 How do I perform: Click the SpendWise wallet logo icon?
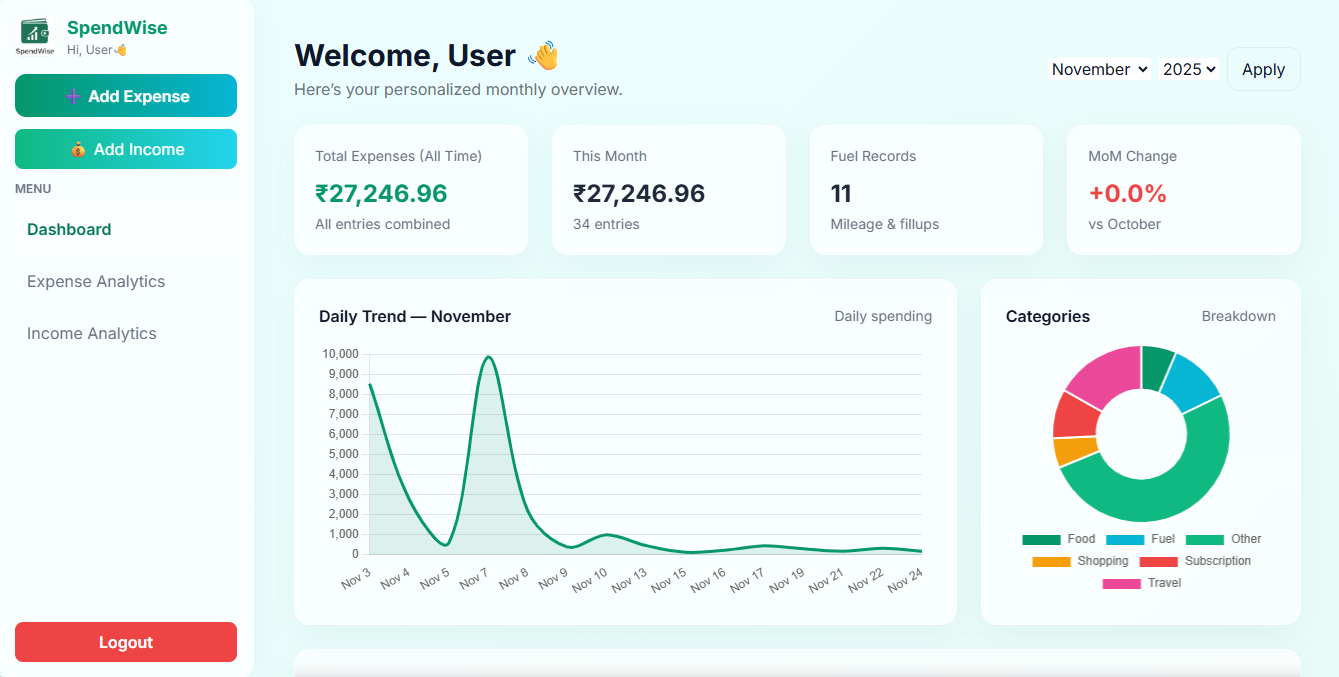point(36,37)
